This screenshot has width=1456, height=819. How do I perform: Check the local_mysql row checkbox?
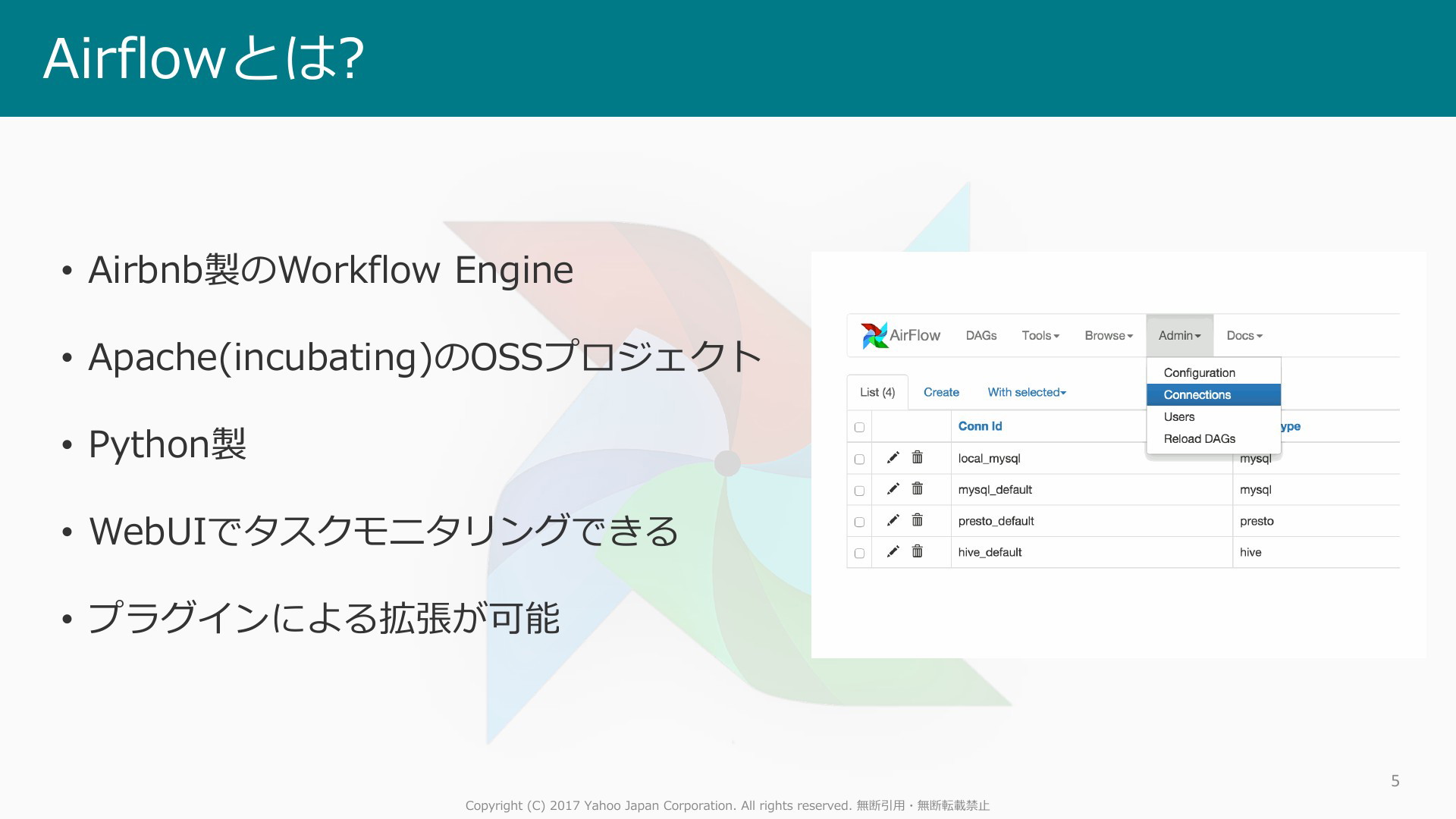coord(859,460)
